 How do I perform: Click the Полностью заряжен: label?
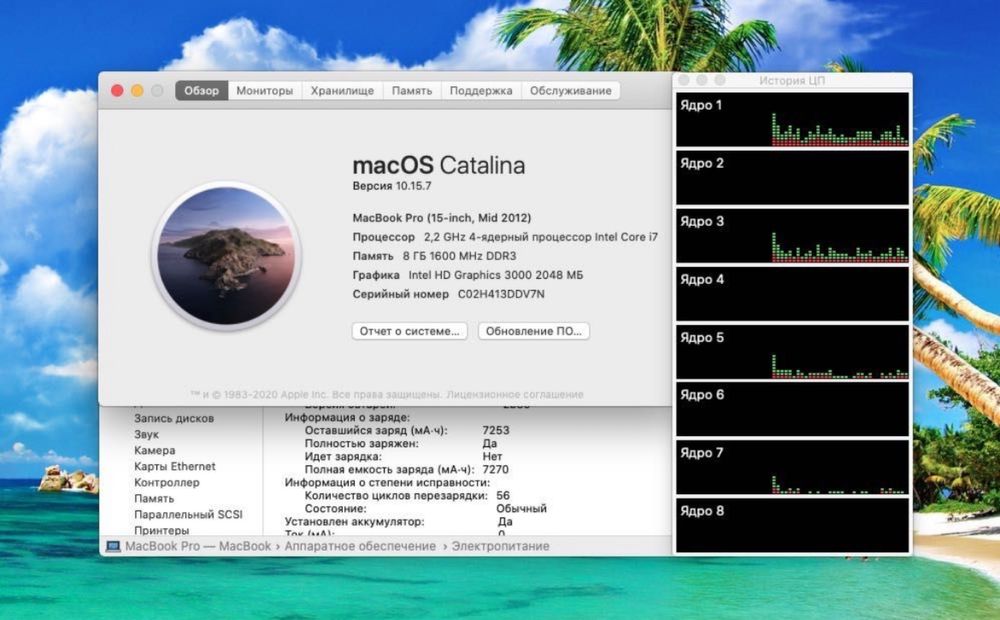tap(362, 443)
